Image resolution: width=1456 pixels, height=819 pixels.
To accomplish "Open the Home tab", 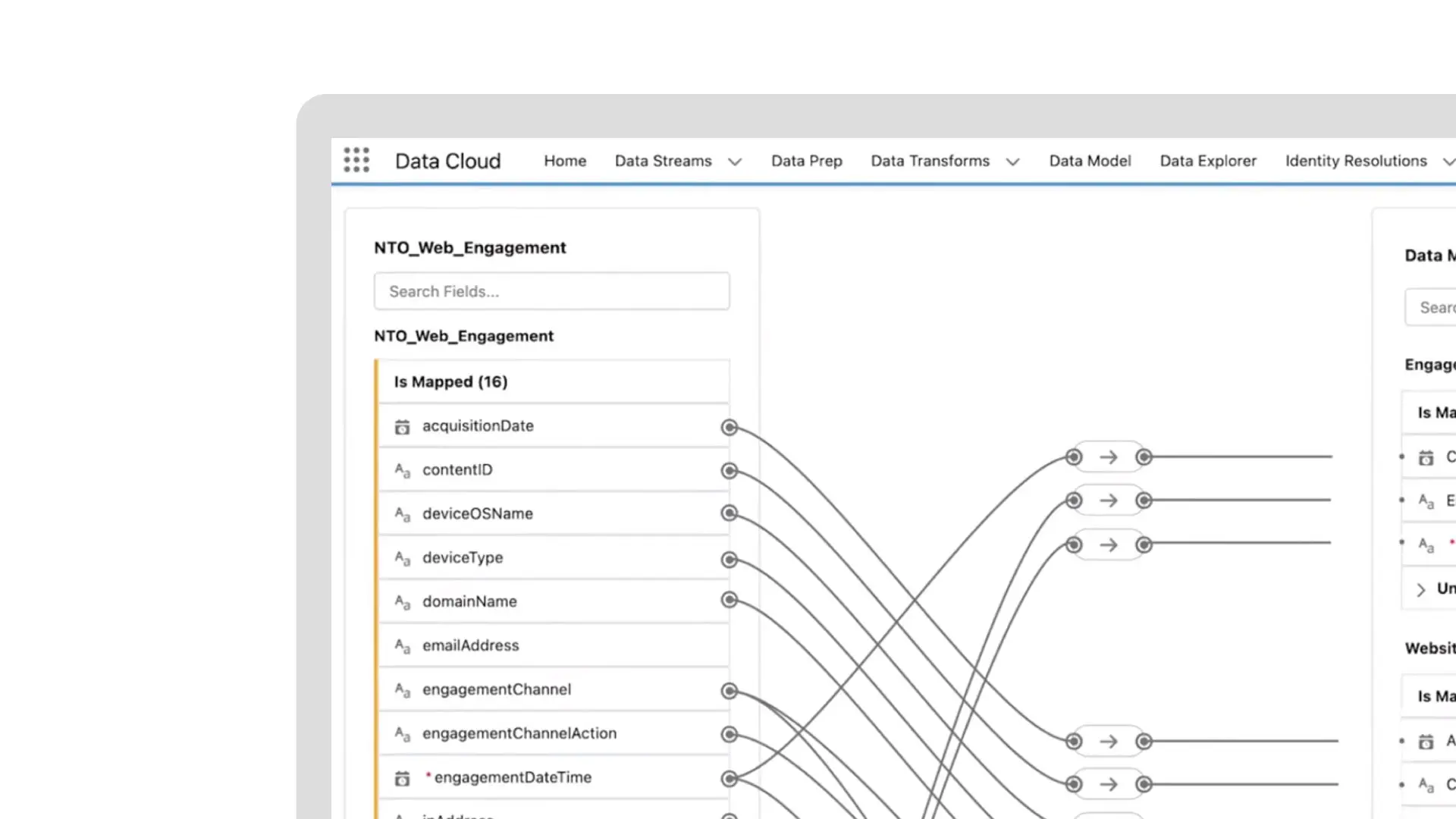I will (x=565, y=161).
